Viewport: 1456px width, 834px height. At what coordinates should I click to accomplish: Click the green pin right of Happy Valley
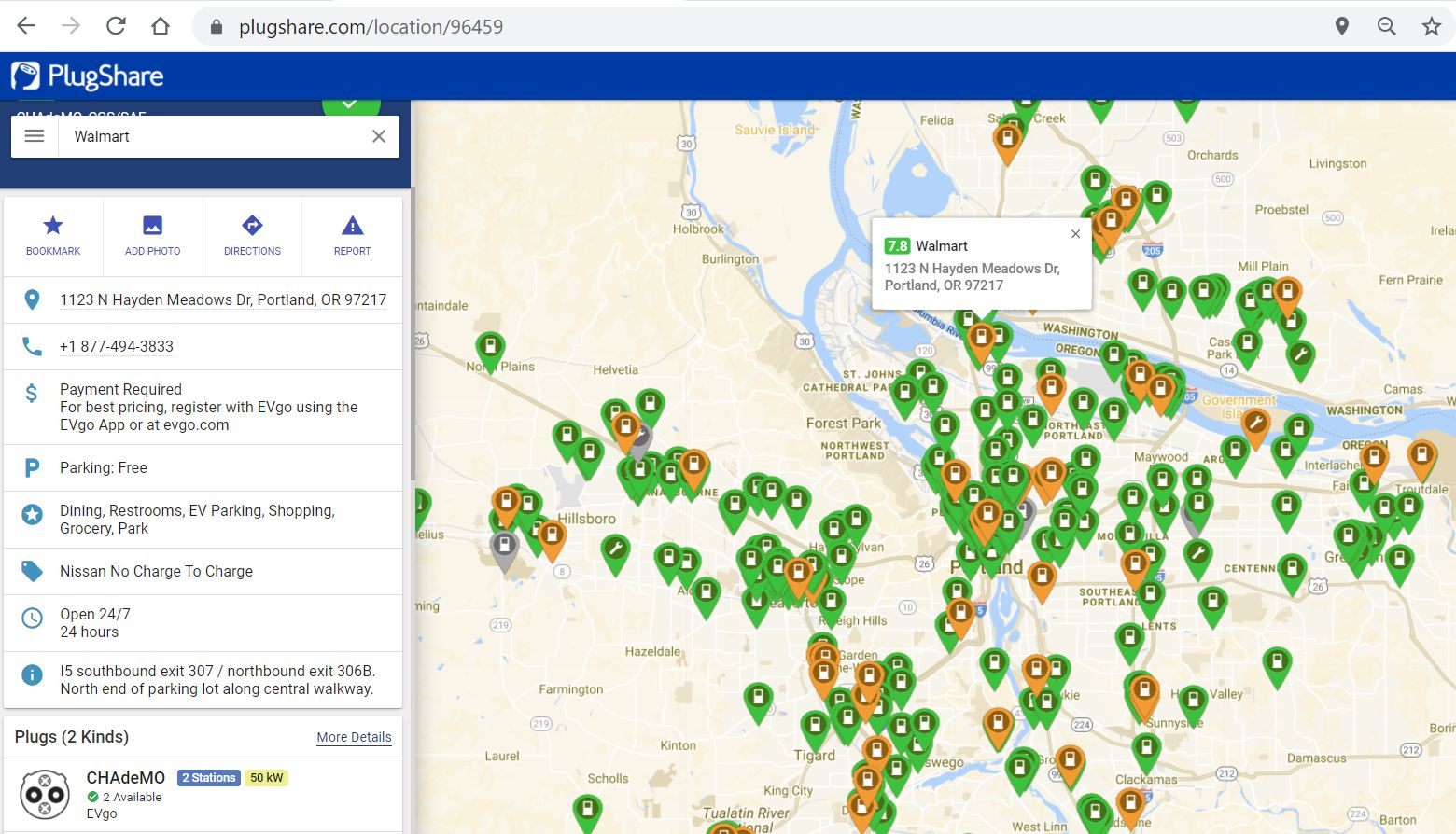[1277, 667]
